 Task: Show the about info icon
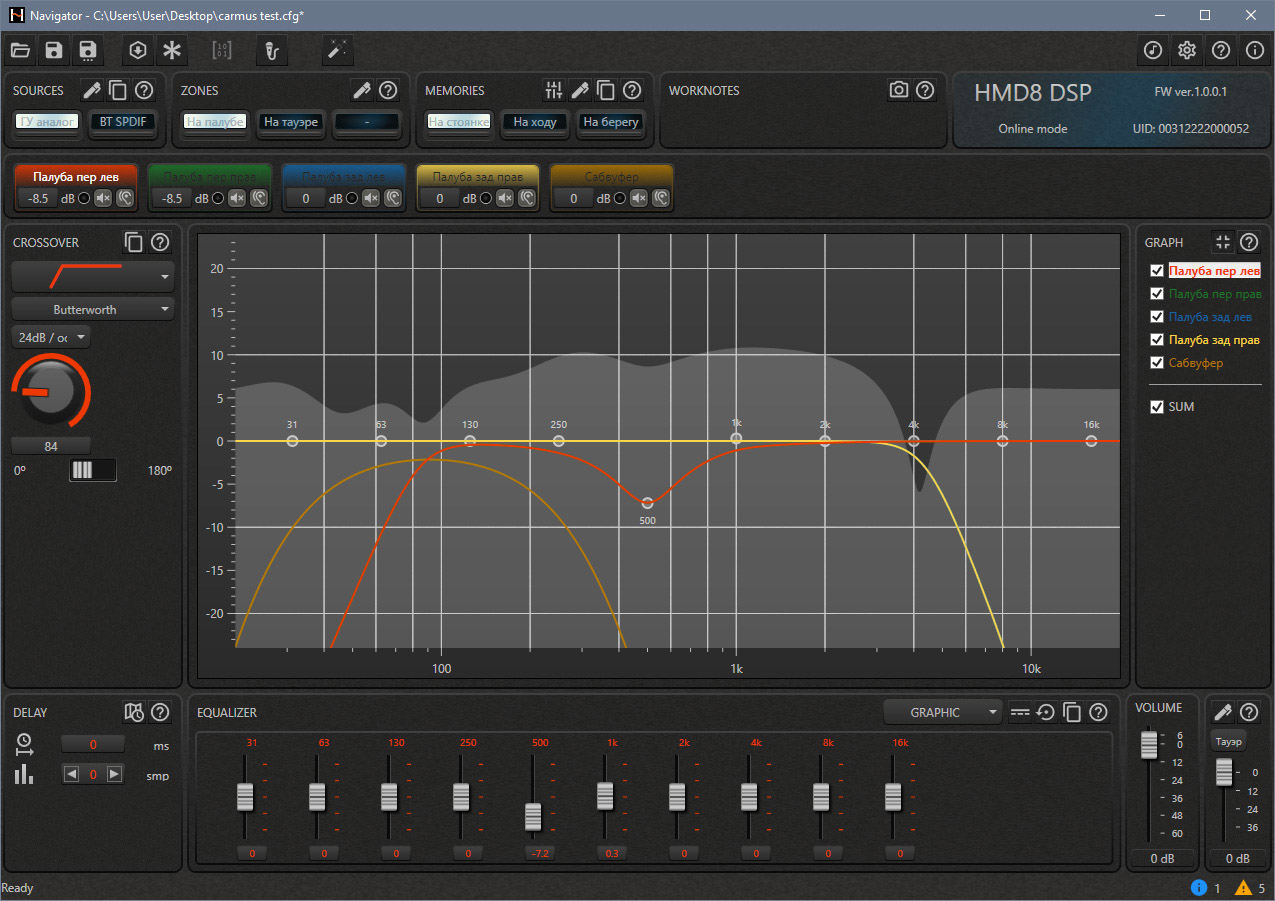1255,50
